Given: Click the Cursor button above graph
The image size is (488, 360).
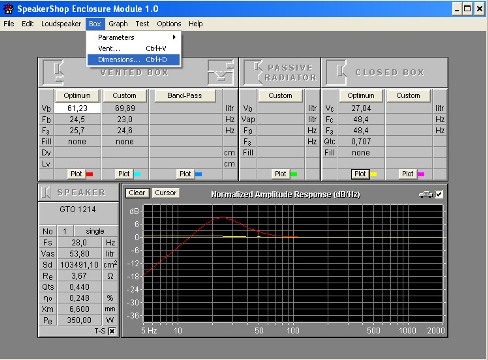Looking at the screenshot, I should [165, 193].
